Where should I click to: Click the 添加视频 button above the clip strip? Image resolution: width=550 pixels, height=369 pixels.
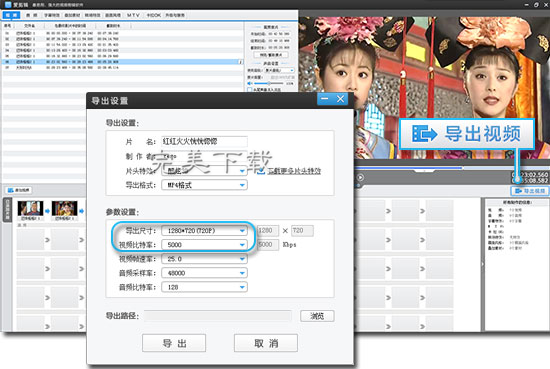tap(19, 190)
